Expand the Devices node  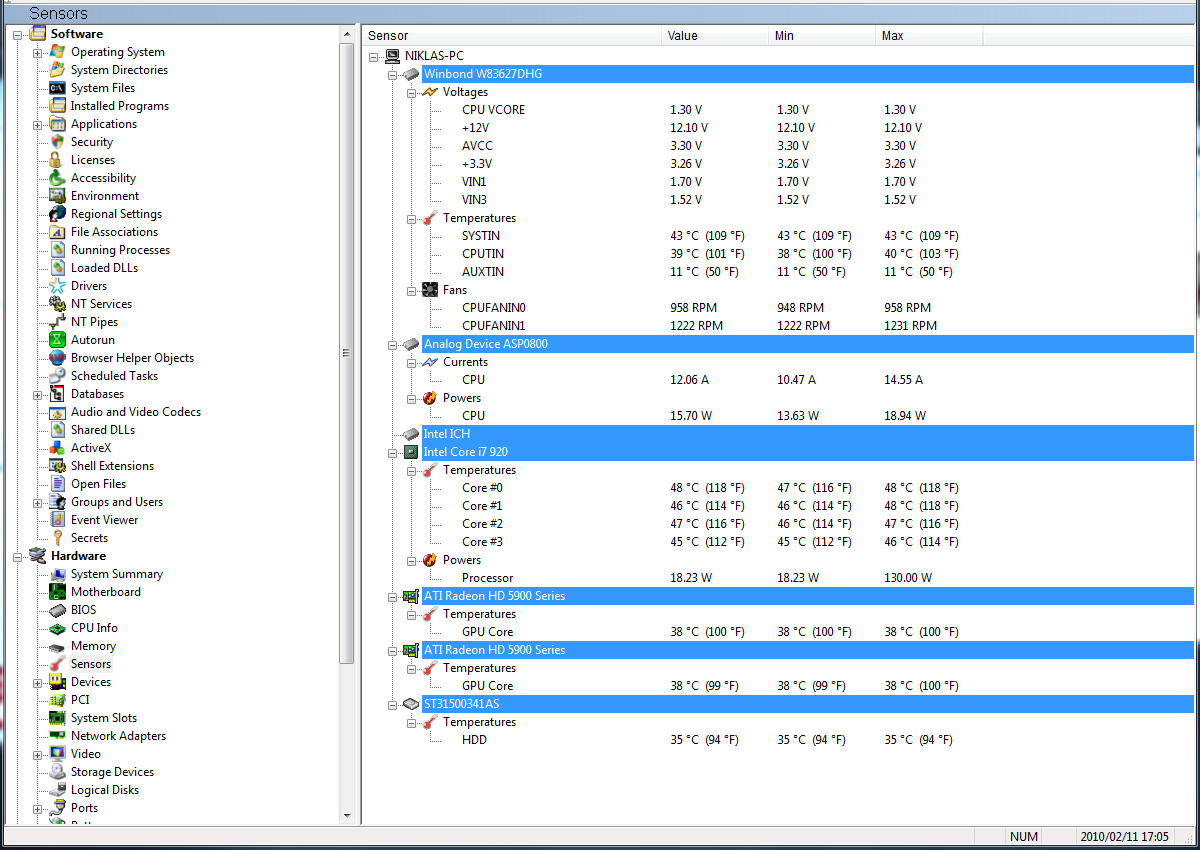click(38, 682)
